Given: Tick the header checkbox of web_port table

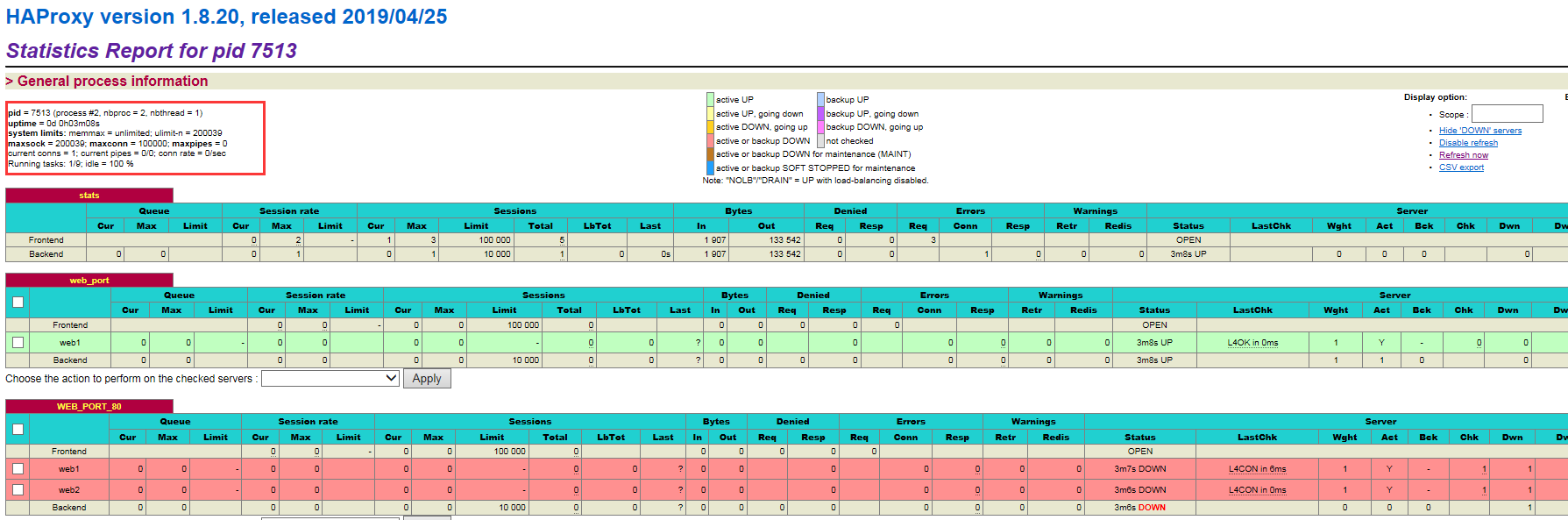Looking at the screenshot, I should 18,303.
